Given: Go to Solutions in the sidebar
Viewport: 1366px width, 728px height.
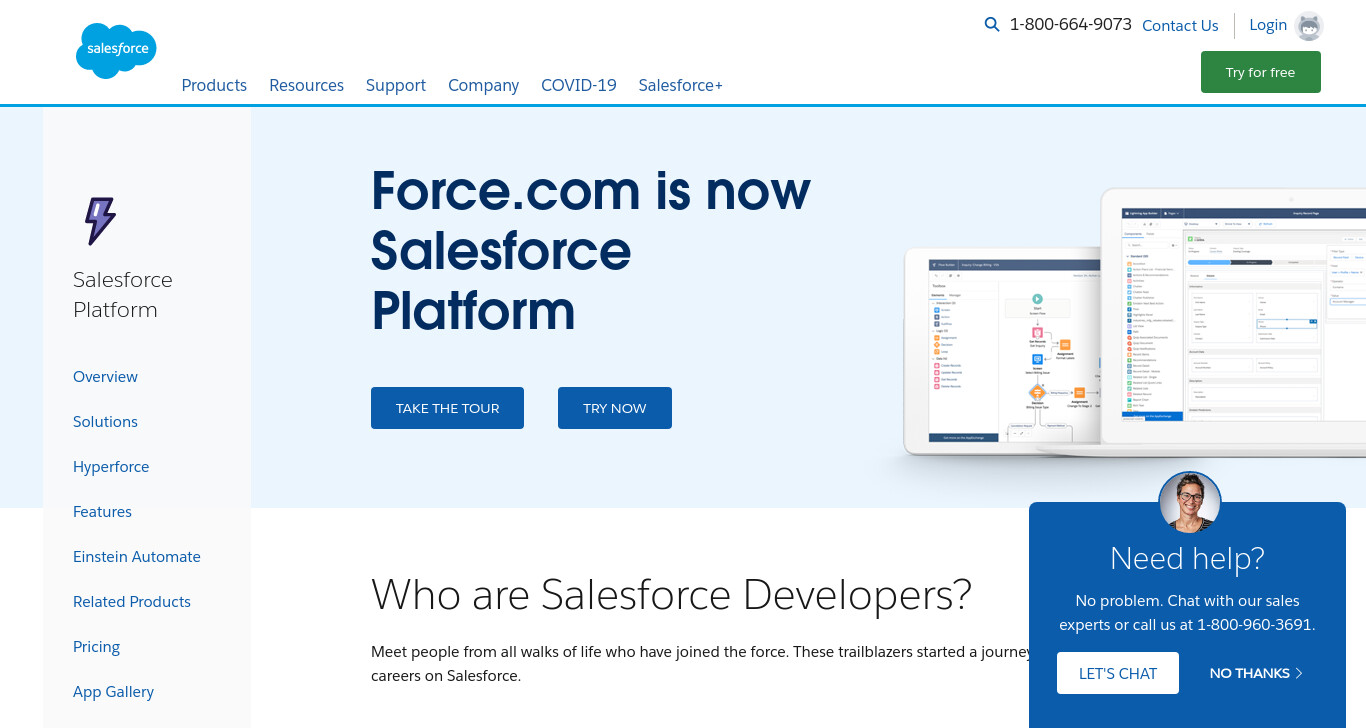Looking at the screenshot, I should coord(105,422).
